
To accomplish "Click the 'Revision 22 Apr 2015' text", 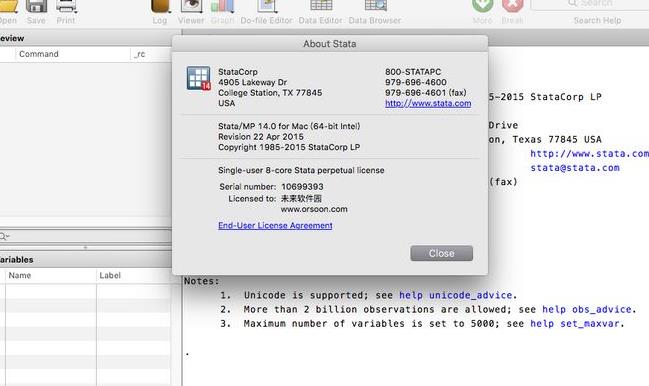I will coord(261,137).
